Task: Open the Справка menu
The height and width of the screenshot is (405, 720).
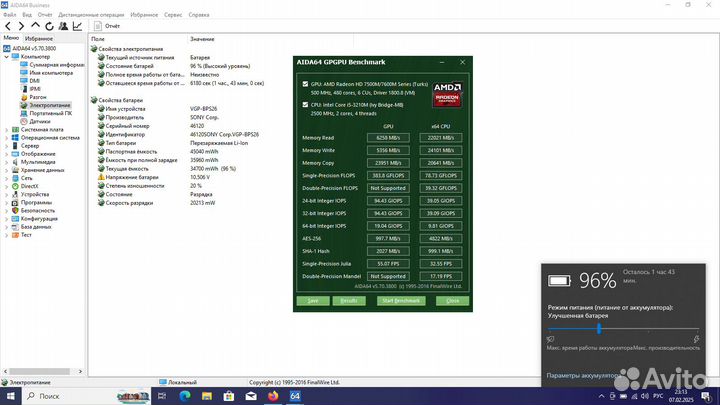Action: (x=199, y=15)
